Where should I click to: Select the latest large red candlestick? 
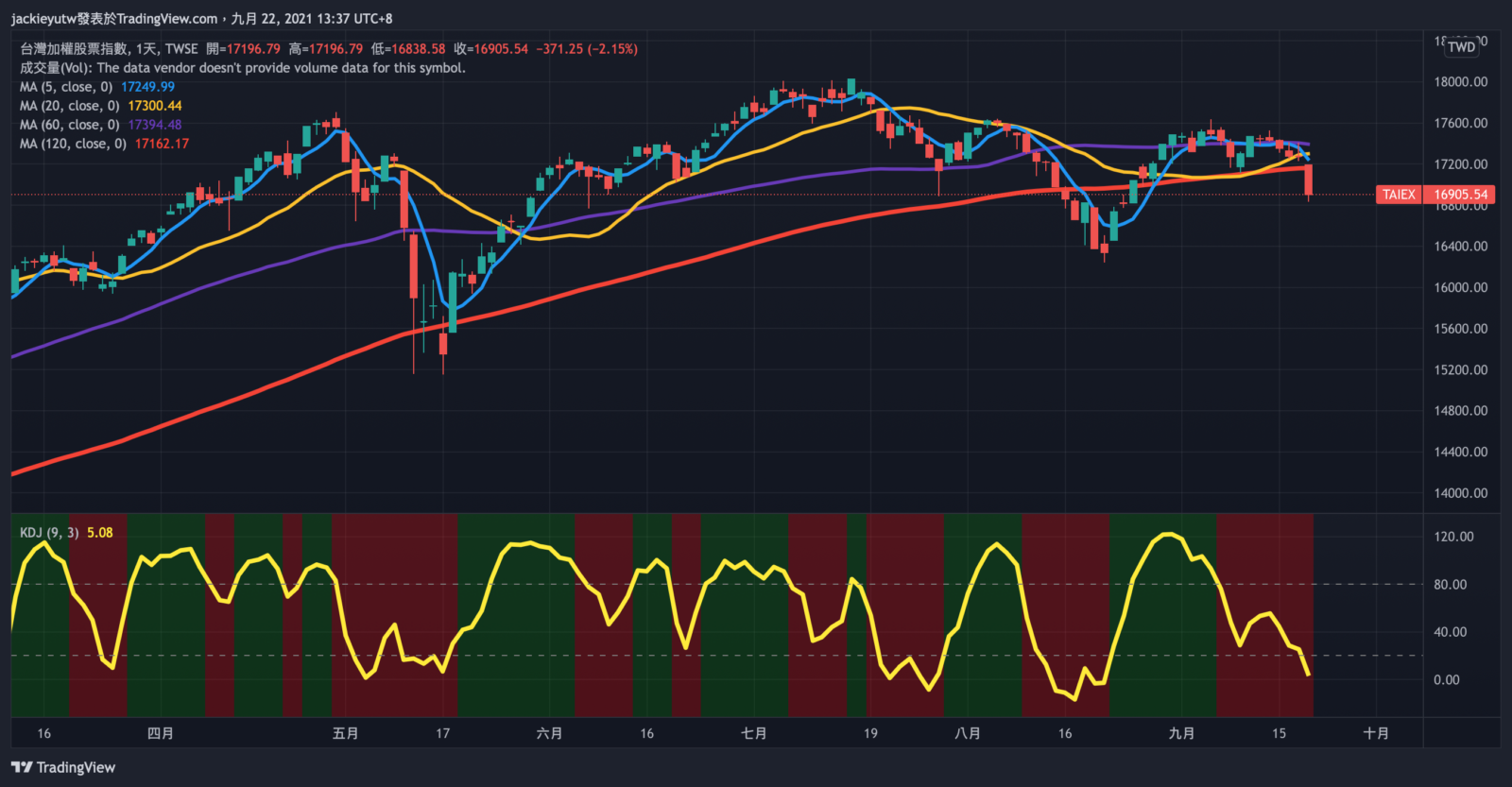[x=1309, y=180]
